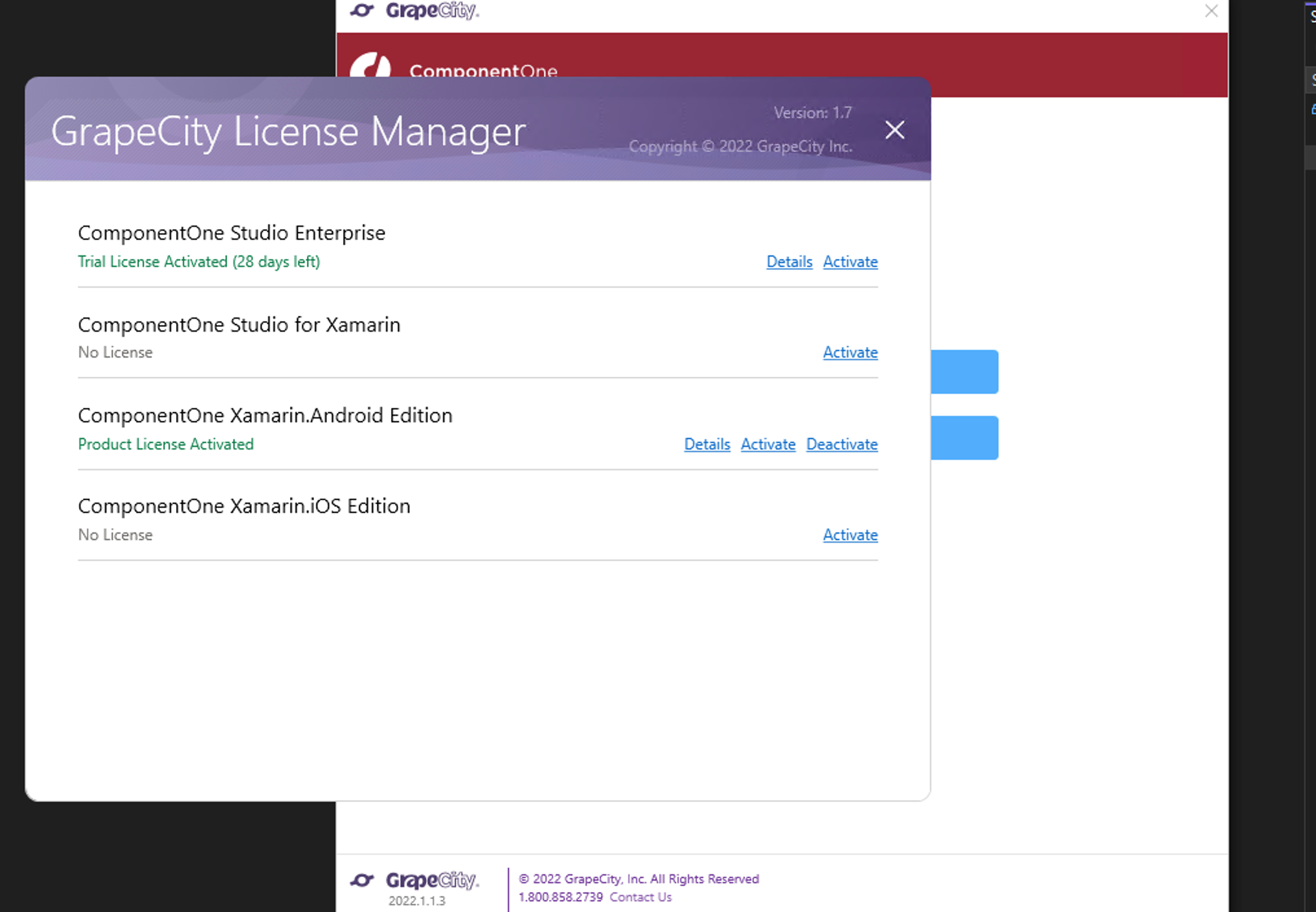Select 'ComponentOne Xamarin.iOS Edition' product name
Viewport: 1316px width, 912px height.
coord(244,506)
